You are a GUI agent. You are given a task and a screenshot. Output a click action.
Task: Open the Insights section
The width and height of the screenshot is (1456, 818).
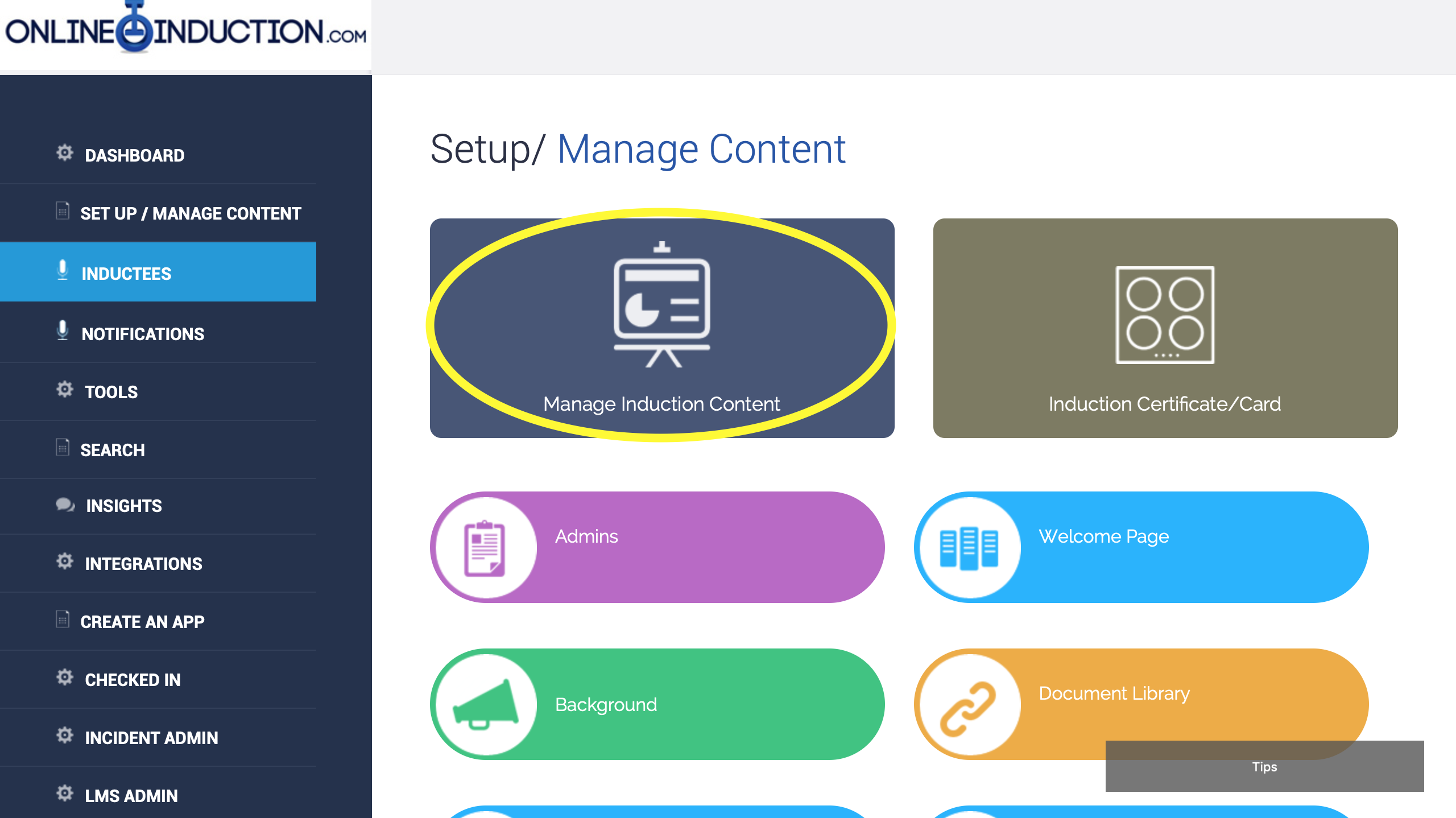[x=158, y=506]
